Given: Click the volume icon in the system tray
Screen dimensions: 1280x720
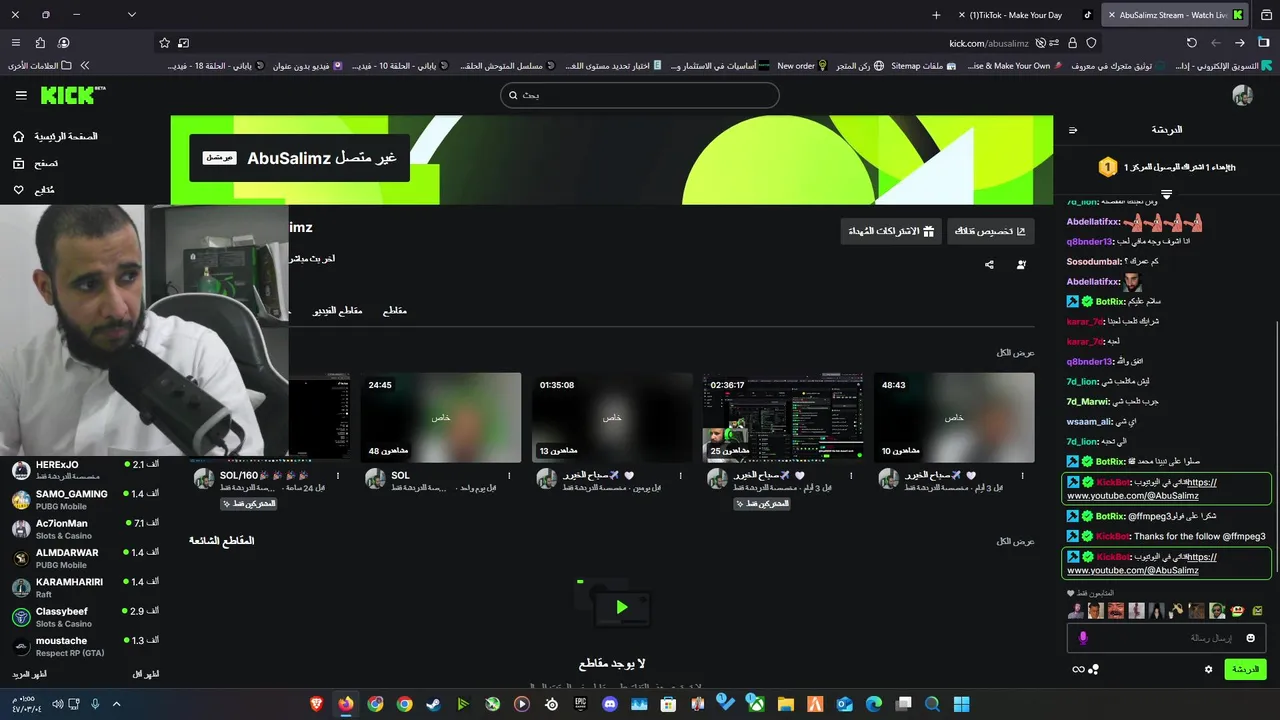Looking at the screenshot, I should [57, 704].
